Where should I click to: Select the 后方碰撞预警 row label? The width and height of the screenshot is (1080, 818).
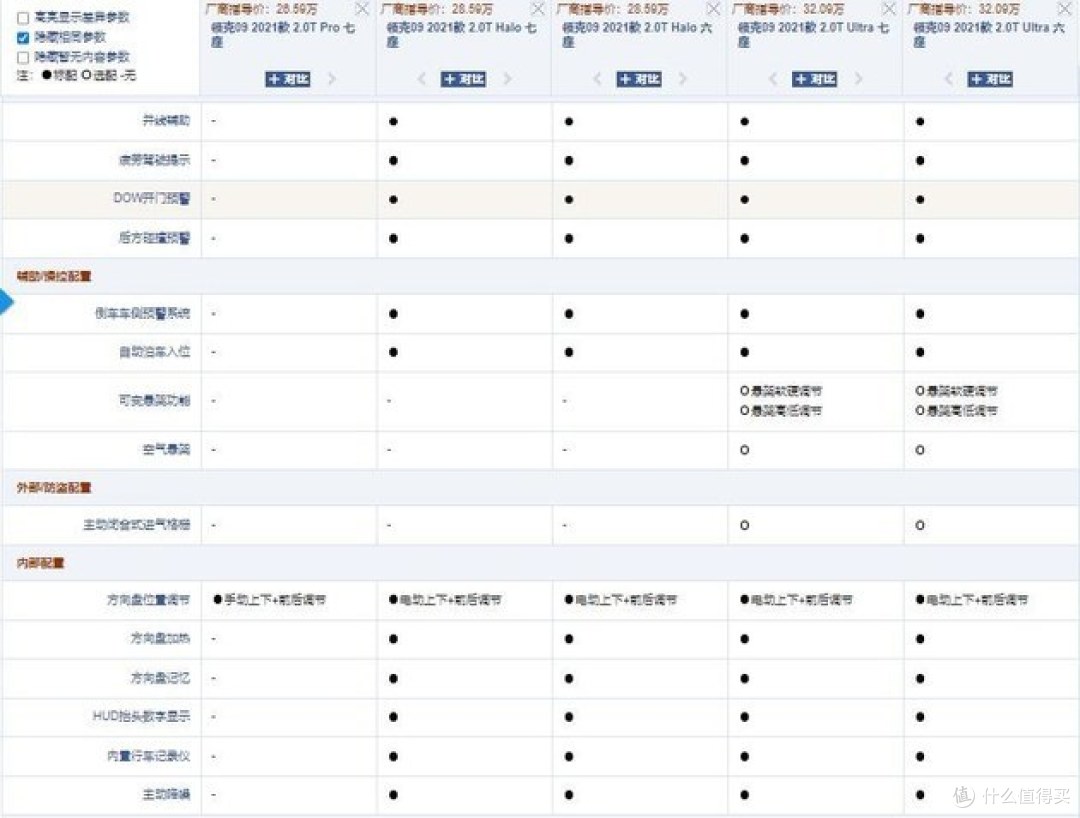click(x=154, y=238)
